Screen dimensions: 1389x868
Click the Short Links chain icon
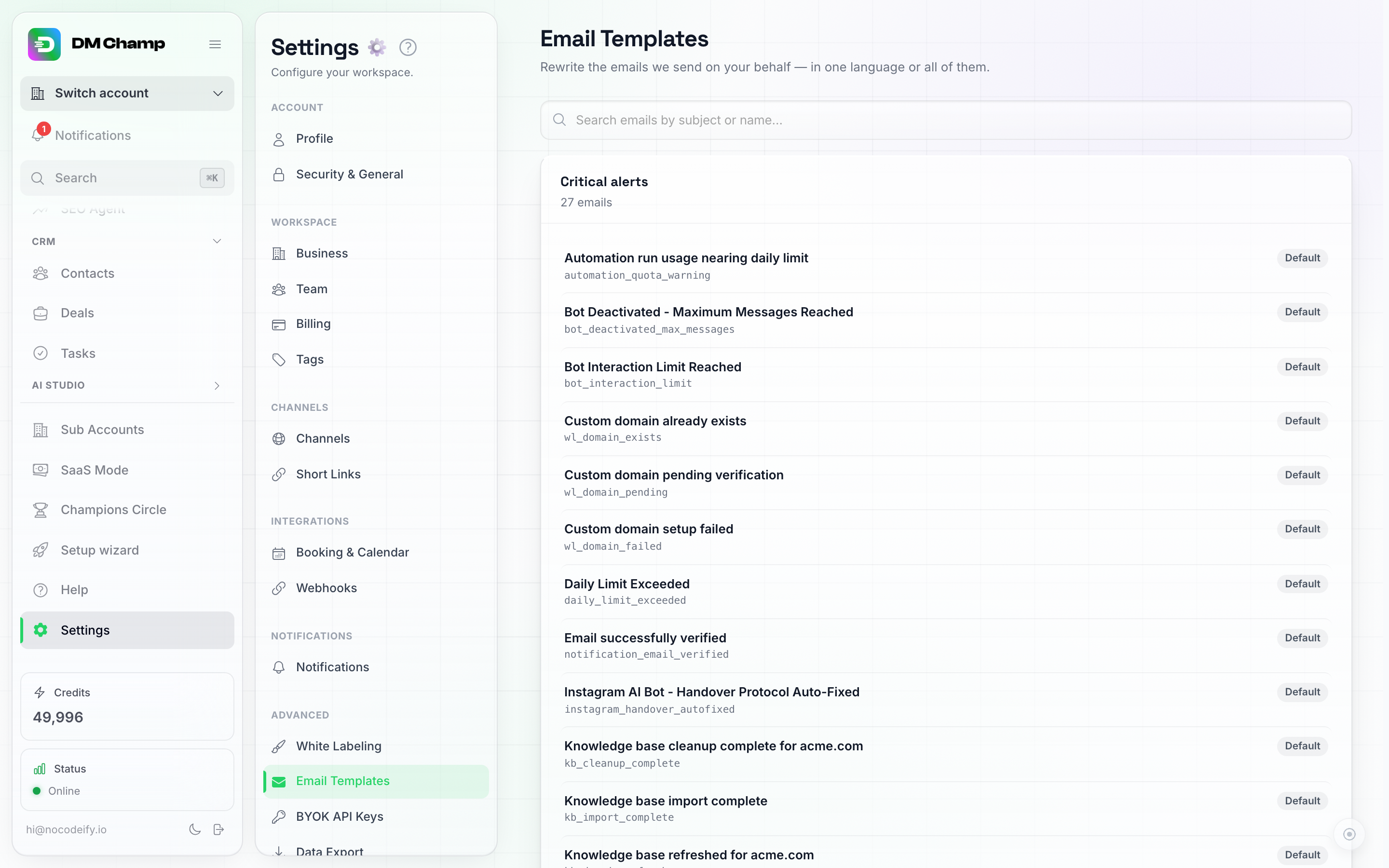(278, 474)
